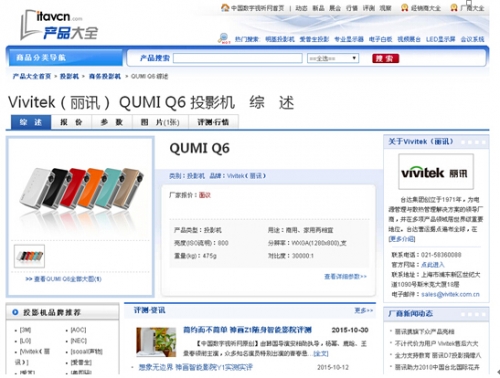Open the 经销商大全 link
Viewport: 500px width, 378px height.
pos(426,8)
